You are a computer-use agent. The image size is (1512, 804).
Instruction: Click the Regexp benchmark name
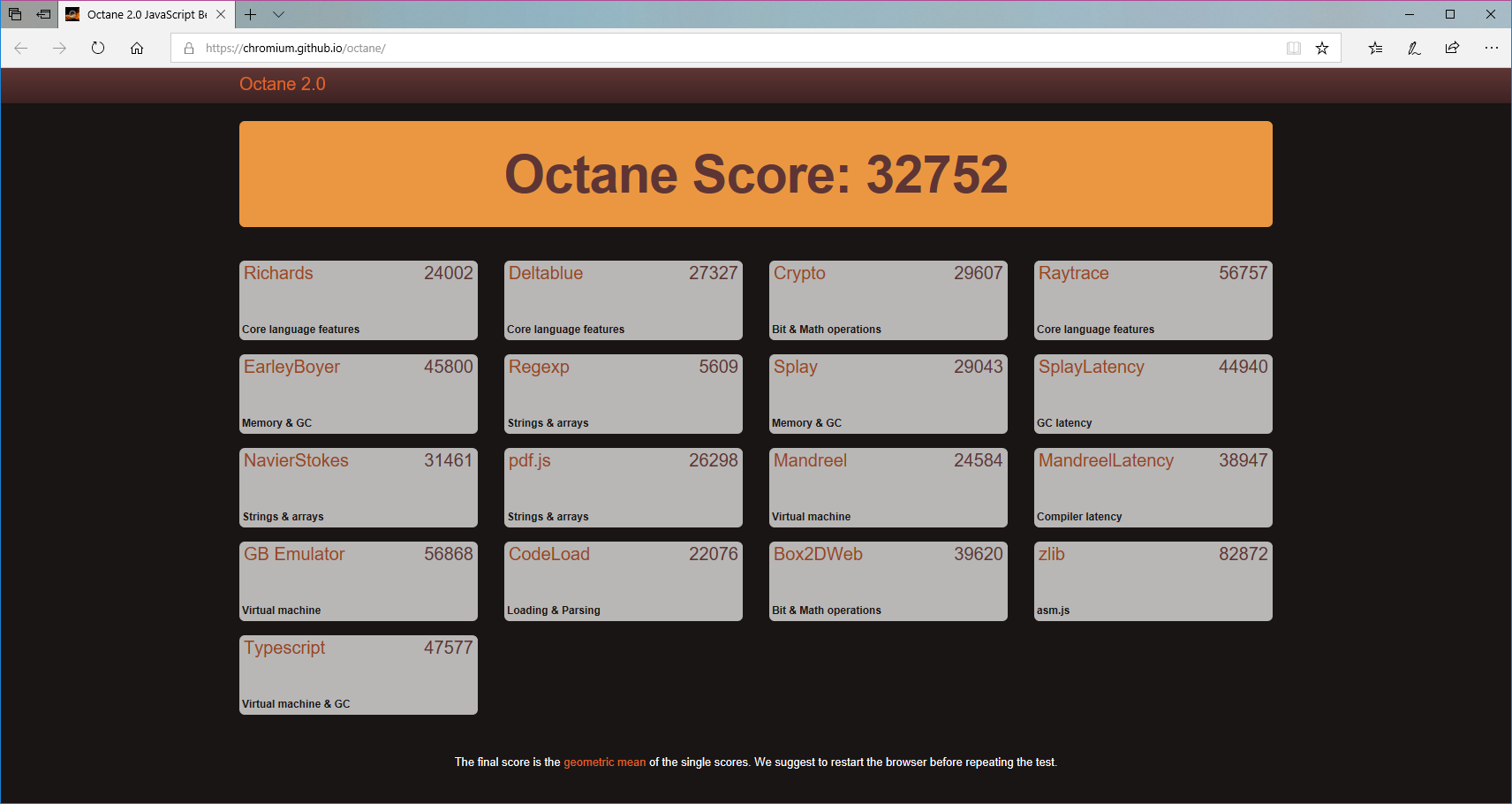pos(539,367)
